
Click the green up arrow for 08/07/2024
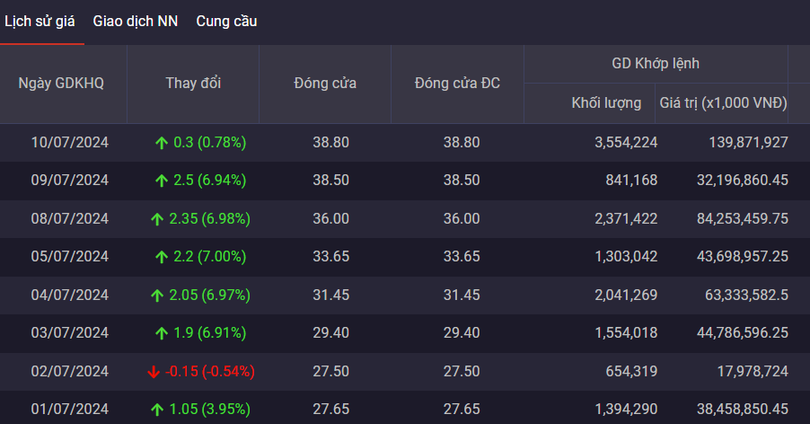pos(157,219)
